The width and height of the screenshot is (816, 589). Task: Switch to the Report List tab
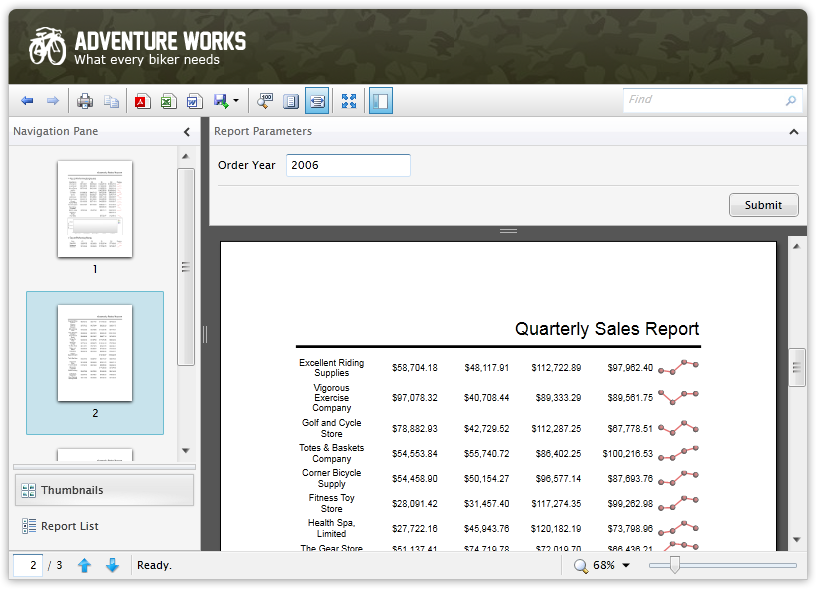coord(69,526)
